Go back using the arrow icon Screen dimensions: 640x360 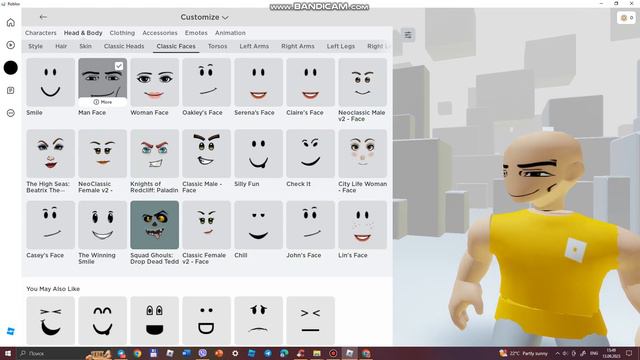click(43, 17)
